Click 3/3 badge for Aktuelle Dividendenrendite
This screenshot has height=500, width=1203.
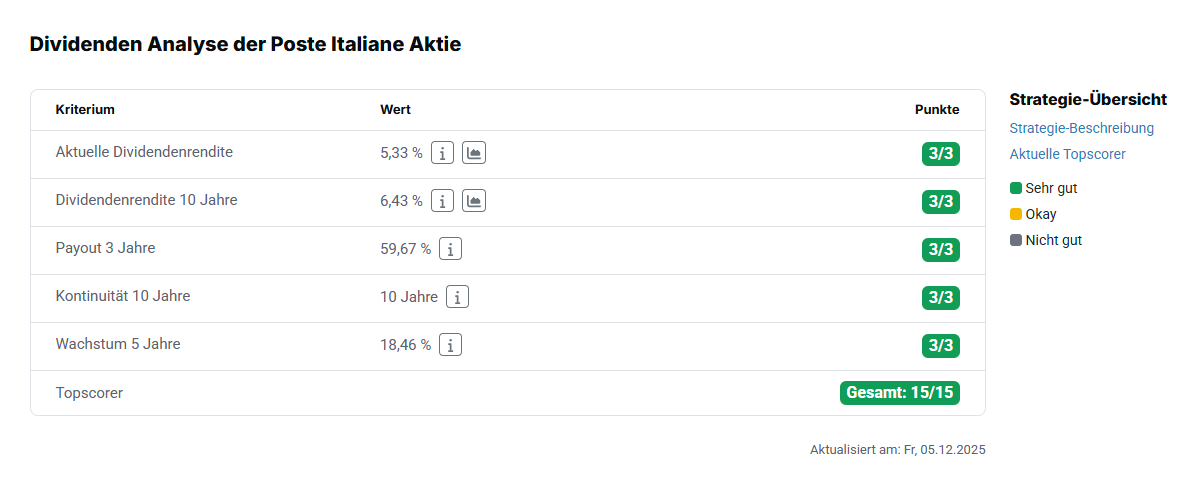click(940, 154)
